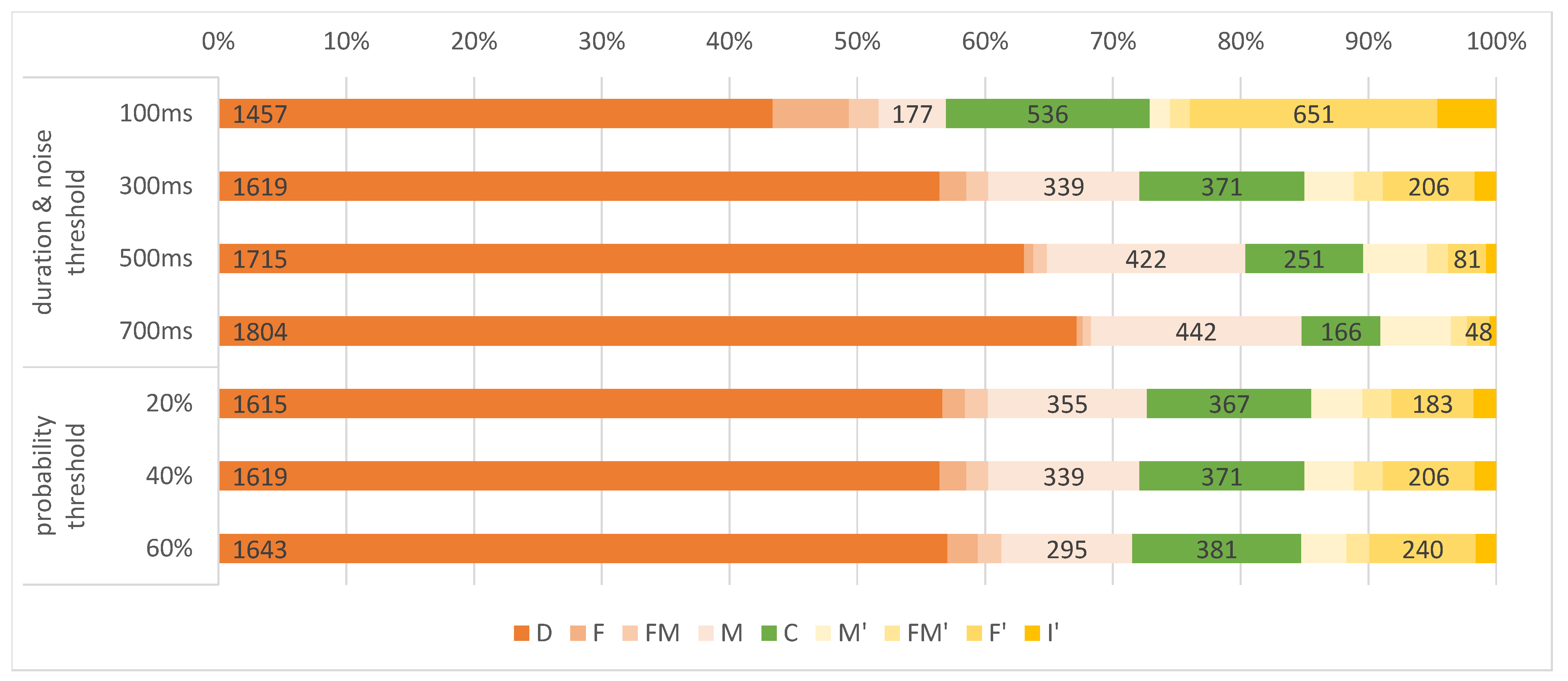Select the 651 segment in 100ms bar
The height and width of the screenshot is (681, 1568).
click(x=1313, y=114)
